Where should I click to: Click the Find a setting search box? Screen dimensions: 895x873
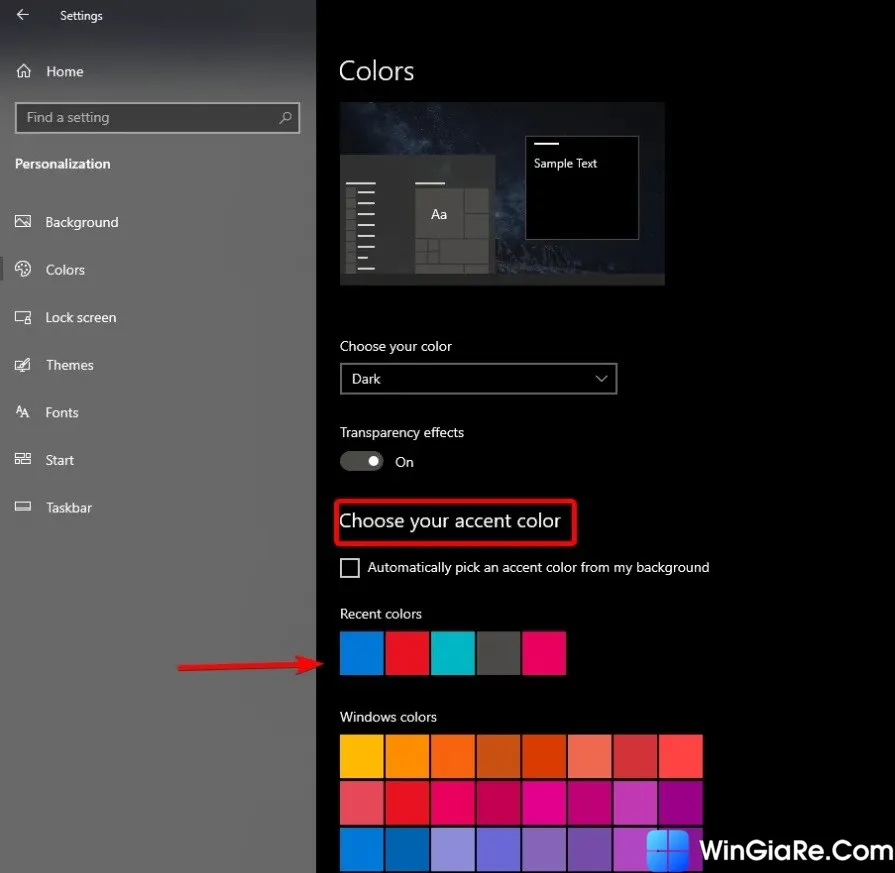157,117
